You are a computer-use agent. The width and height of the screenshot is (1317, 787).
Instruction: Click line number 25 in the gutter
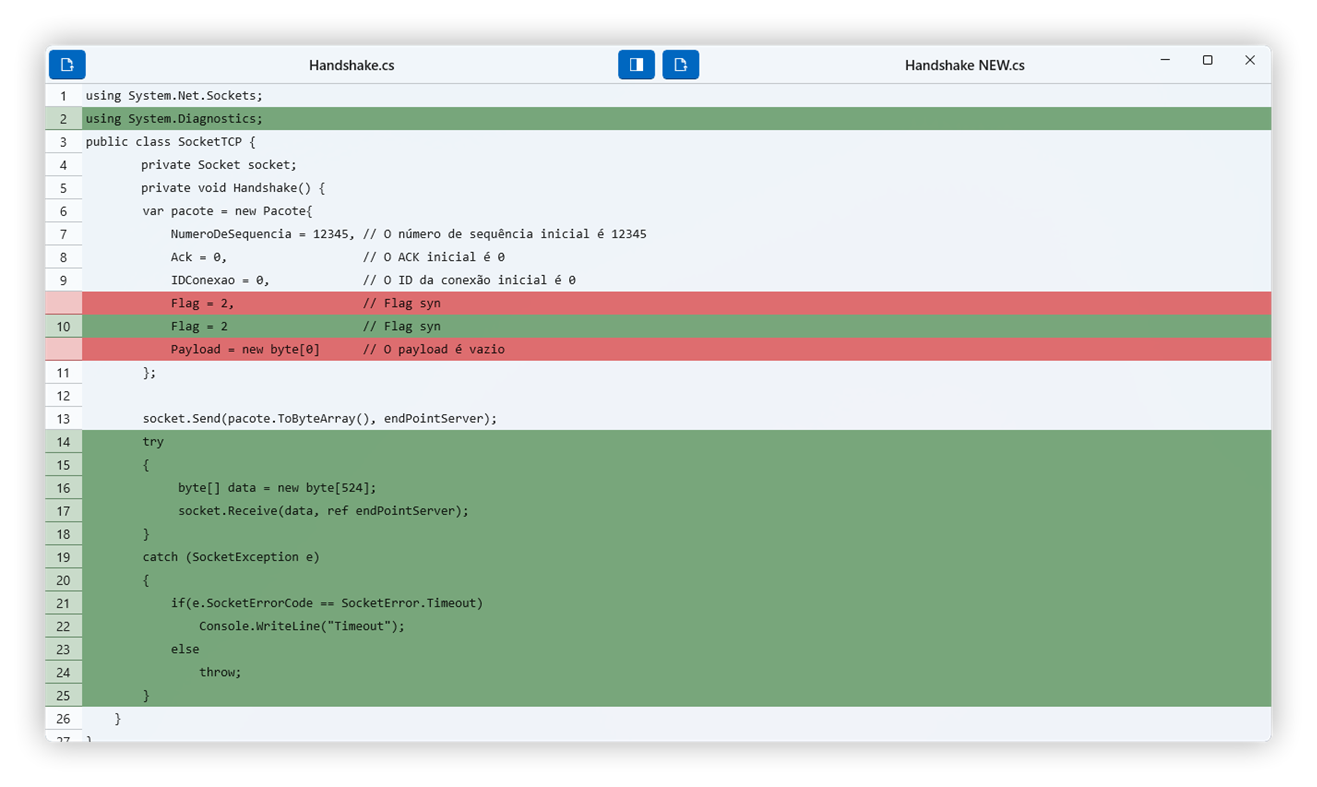click(x=63, y=696)
